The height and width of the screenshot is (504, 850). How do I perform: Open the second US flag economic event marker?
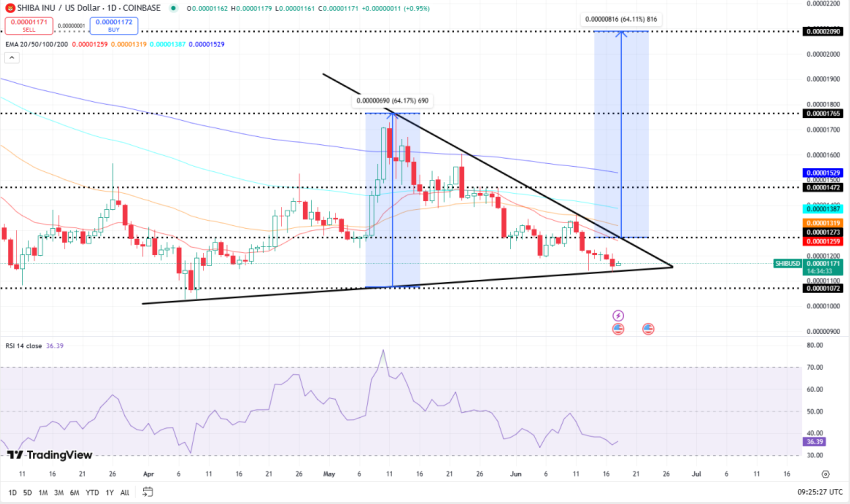pyautogui.click(x=648, y=329)
